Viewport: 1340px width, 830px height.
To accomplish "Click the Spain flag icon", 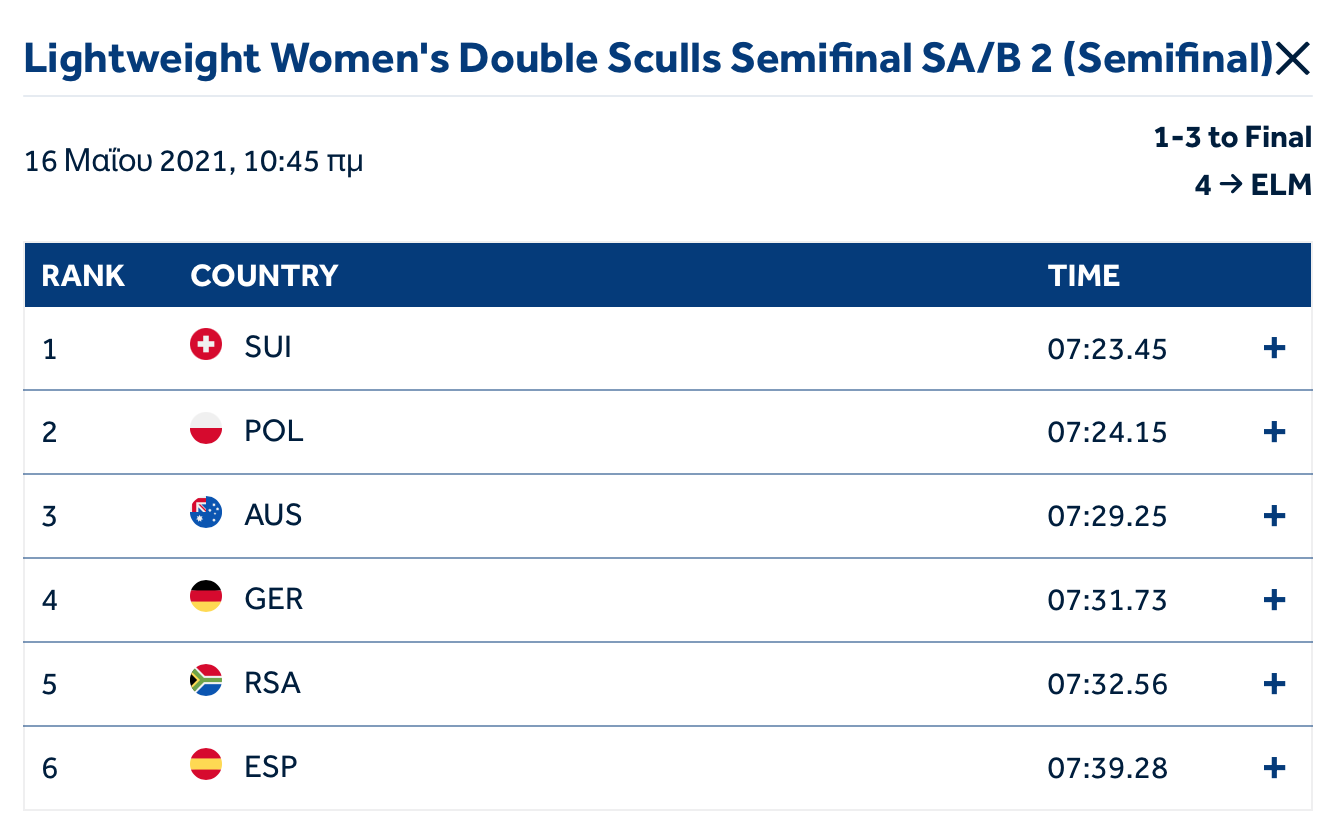I will 206,766.
